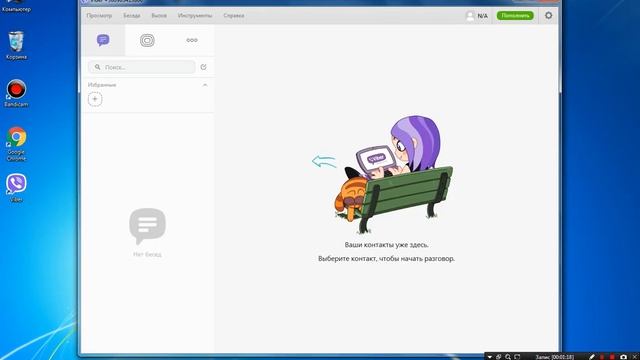
Task: Click the Bandicam bar camera screenshot icon
Action: pyautogui.click(x=623, y=357)
